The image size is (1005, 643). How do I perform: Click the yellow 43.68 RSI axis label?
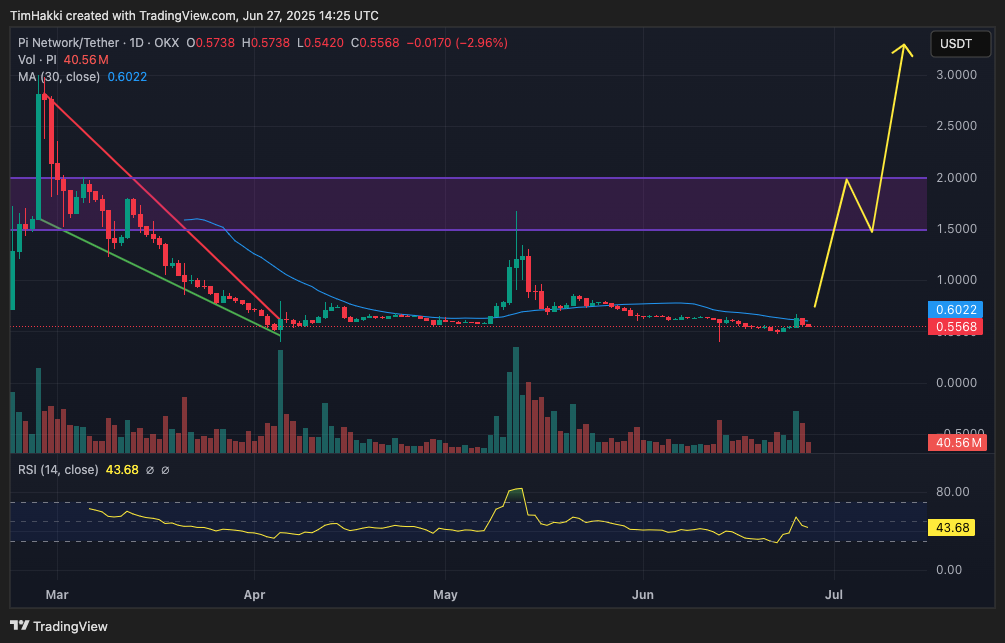[x=952, y=528]
